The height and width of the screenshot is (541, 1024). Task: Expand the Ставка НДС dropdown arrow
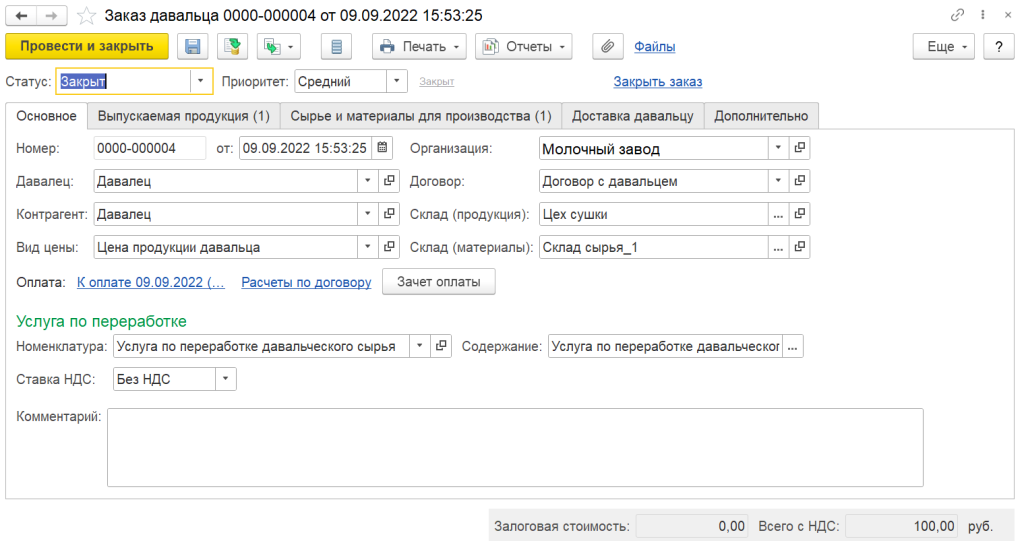(x=225, y=379)
